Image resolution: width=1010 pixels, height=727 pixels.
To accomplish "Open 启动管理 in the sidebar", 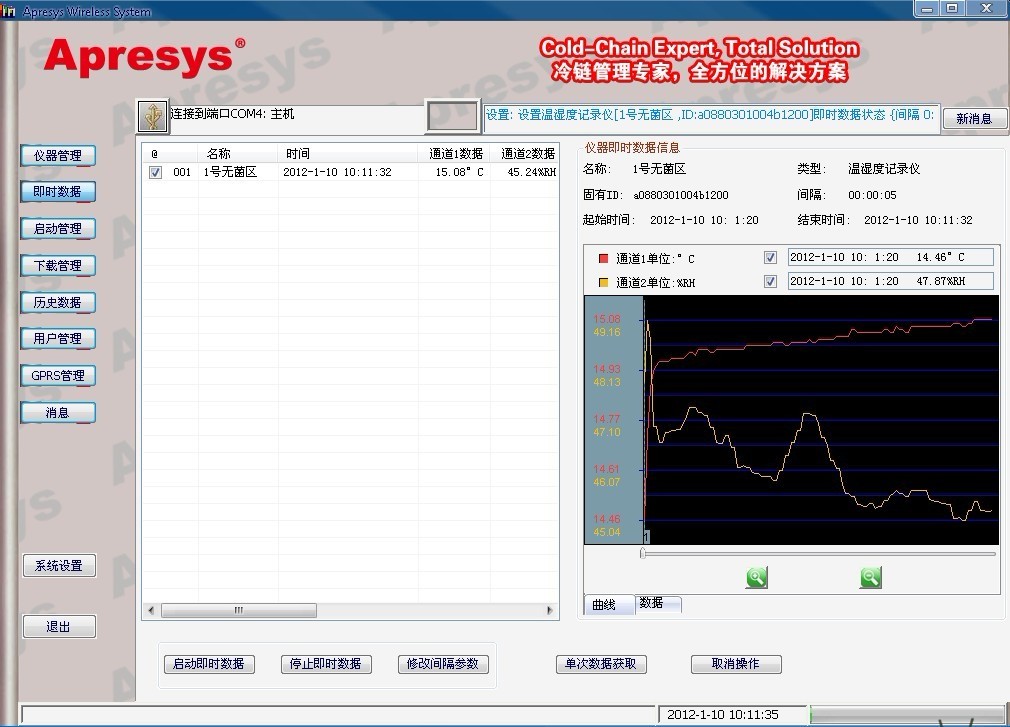I will pos(58,229).
